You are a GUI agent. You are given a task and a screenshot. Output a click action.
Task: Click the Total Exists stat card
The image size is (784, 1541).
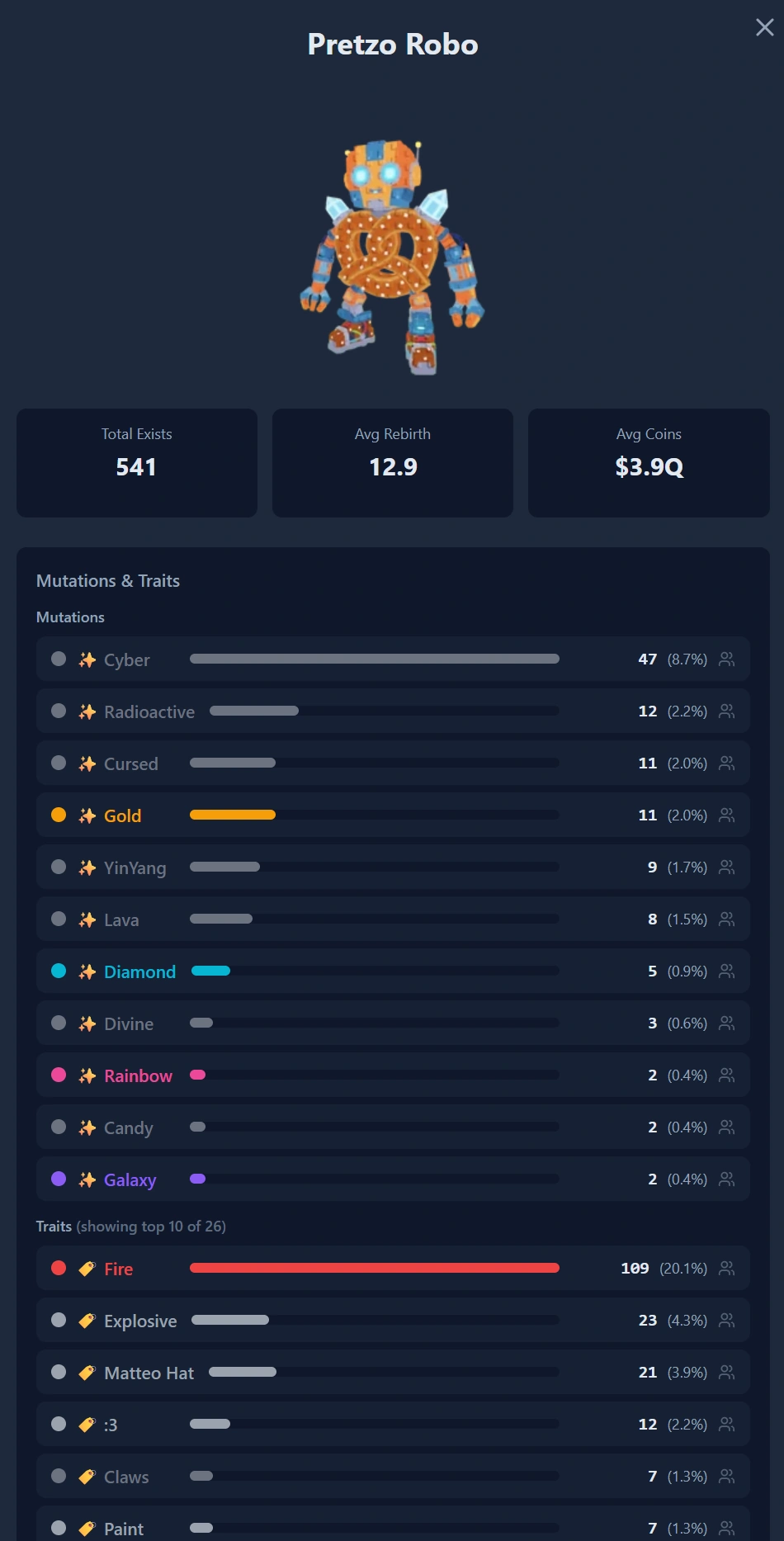coord(137,463)
